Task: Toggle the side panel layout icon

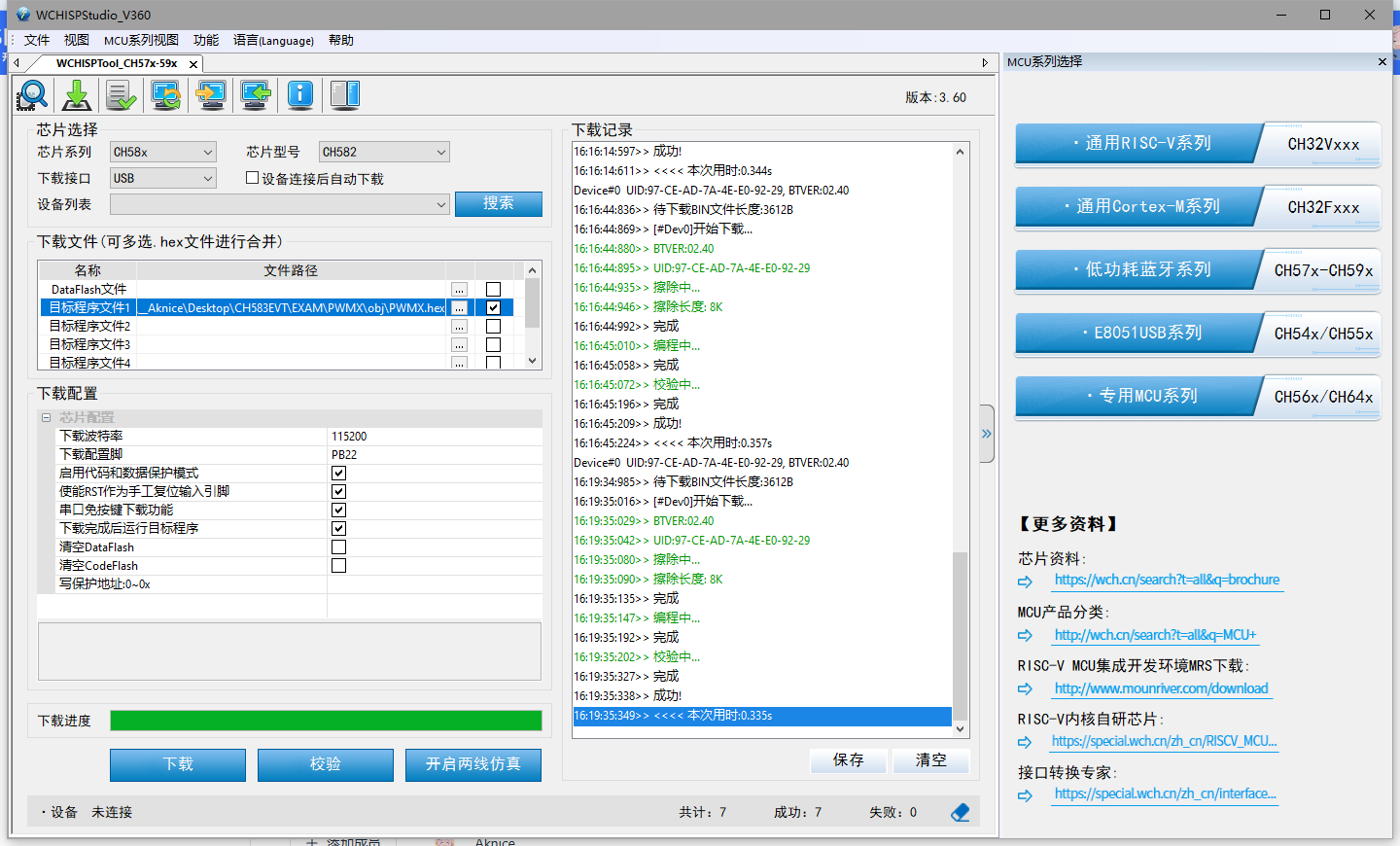Action: pyautogui.click(x=345, y=94)
